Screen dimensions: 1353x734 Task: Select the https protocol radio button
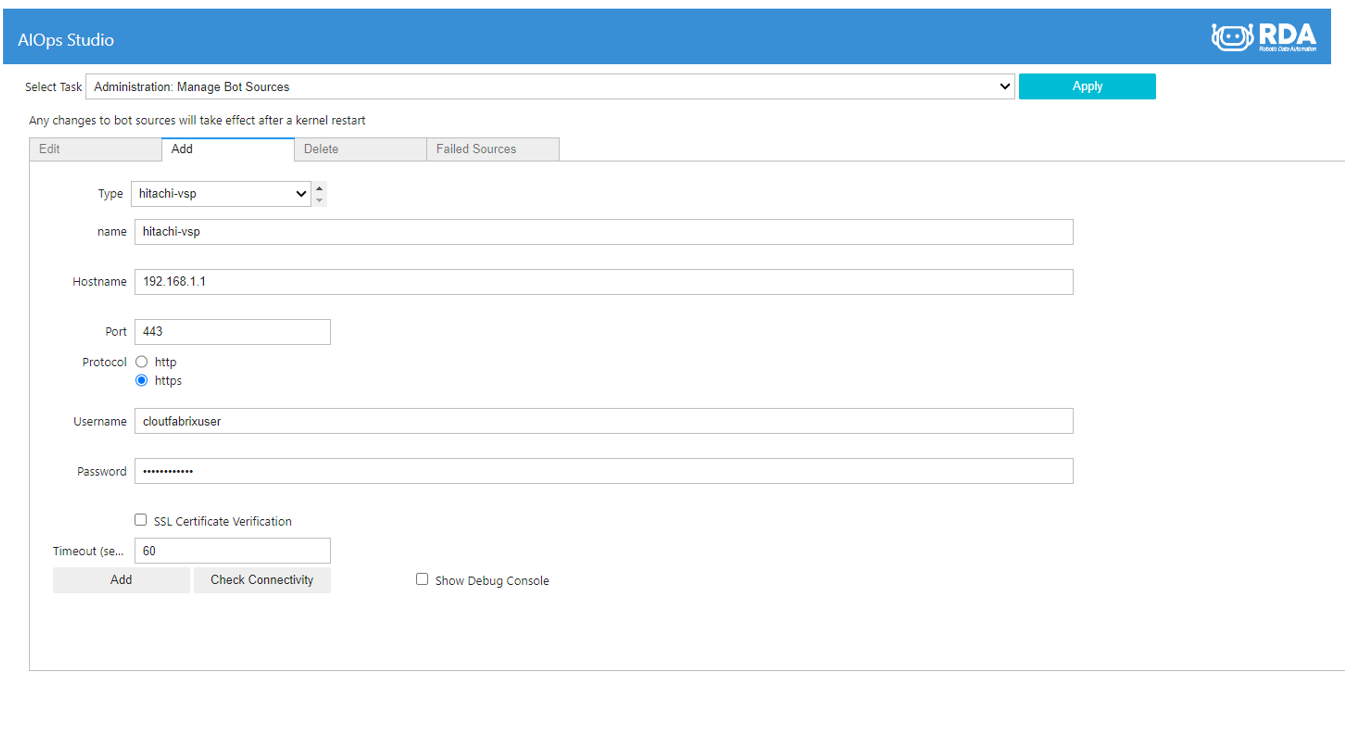point(141,381)
